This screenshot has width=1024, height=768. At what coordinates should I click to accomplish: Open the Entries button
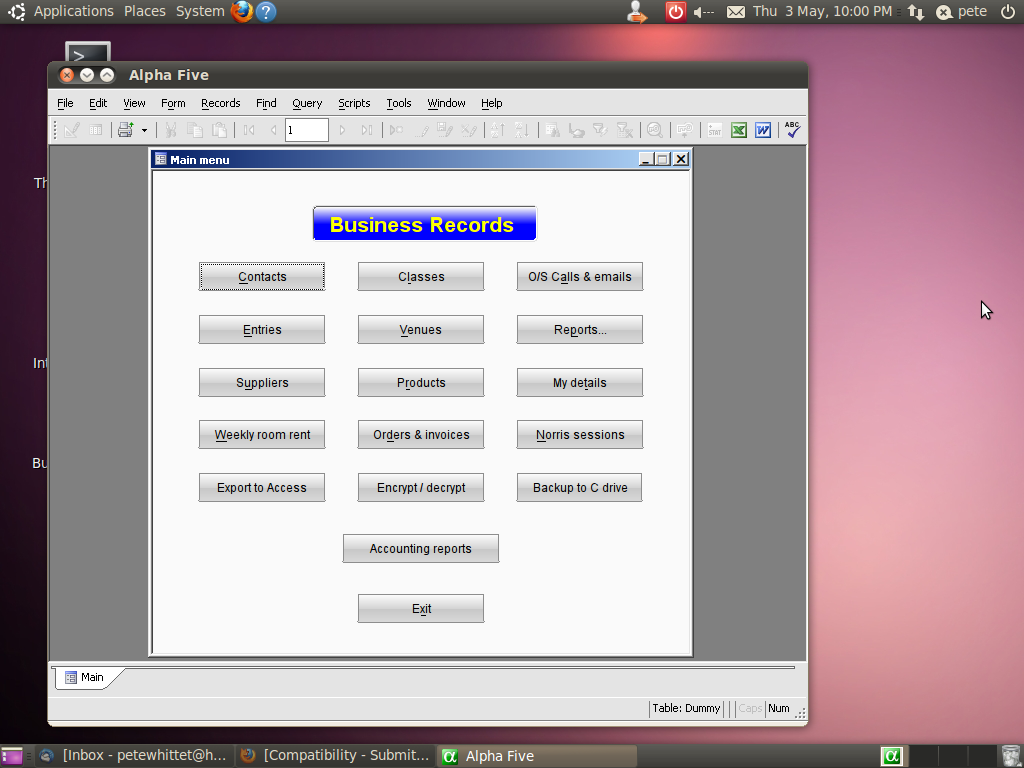pos(262,329)
